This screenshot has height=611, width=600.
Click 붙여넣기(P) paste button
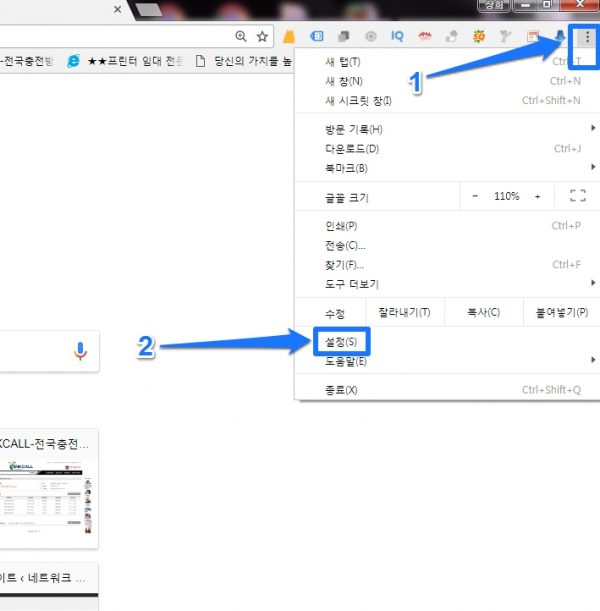(562, 312)
